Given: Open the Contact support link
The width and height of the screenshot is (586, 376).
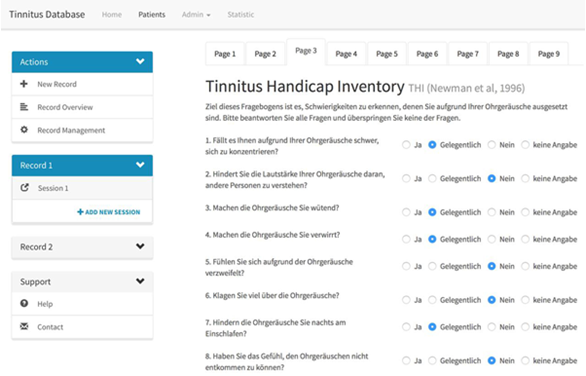Looking at the screenshot, I should (x=82, y=327).
